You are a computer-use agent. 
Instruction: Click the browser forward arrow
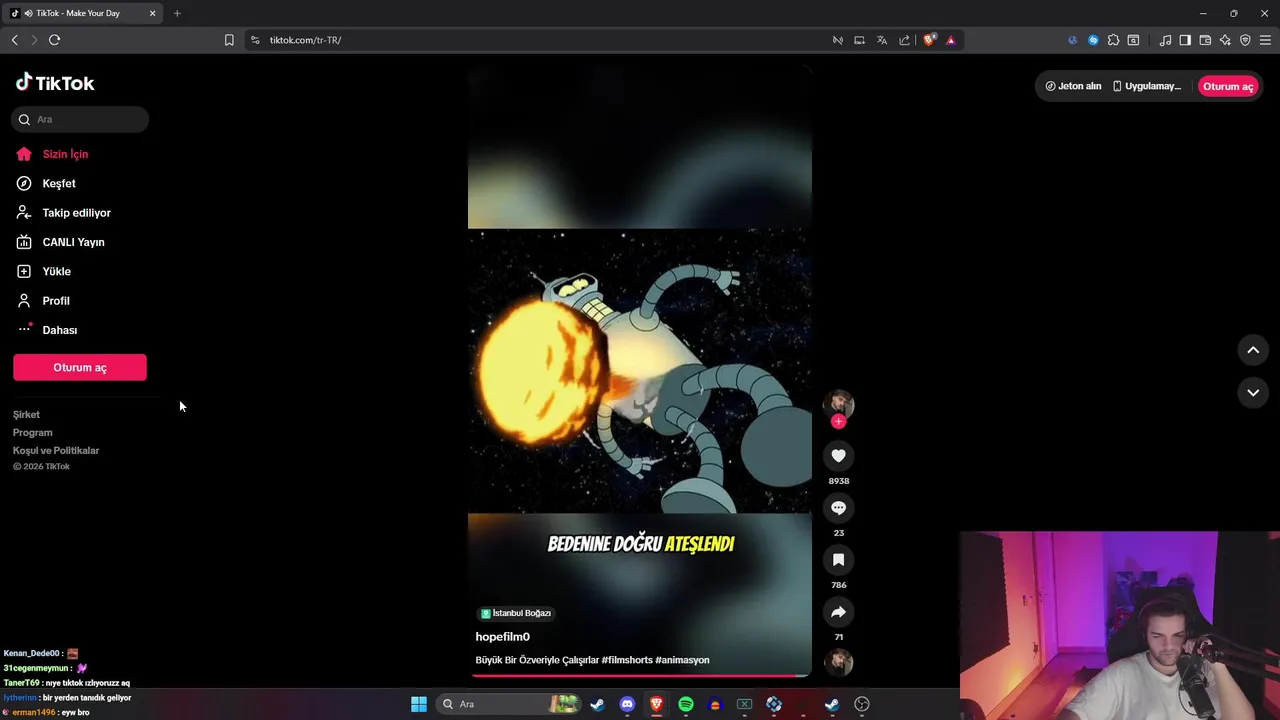click(x=34, y=40)
